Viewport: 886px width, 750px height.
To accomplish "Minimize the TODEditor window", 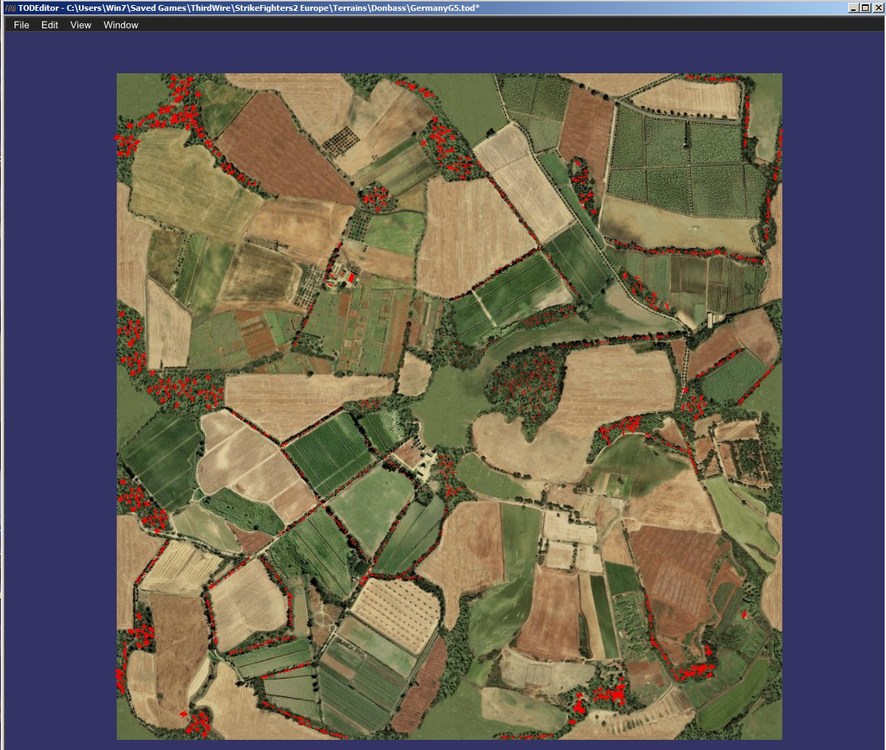I will [854, 8].
